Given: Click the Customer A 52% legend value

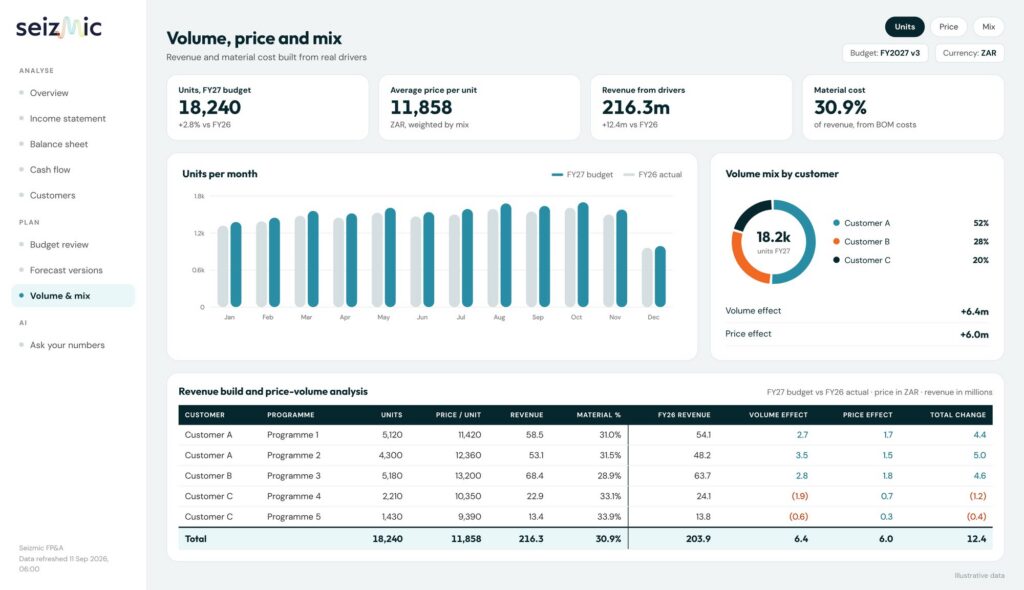Looking at the screenshot, I should (981, 223).
